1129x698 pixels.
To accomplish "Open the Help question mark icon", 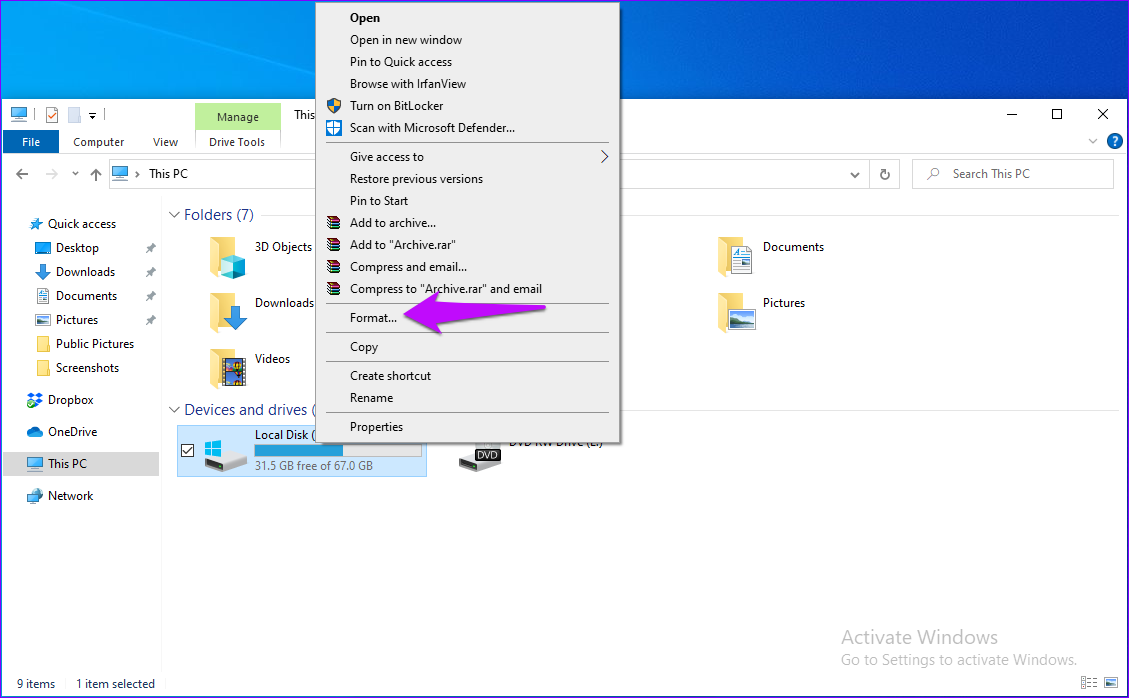I will 1115,141.
